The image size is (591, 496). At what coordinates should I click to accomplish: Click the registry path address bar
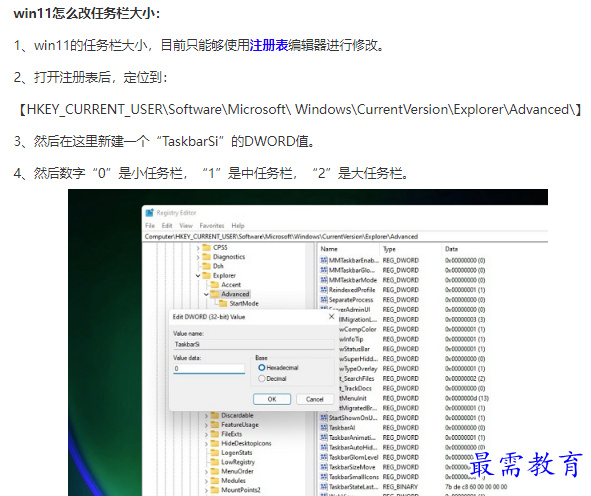point(345,237)
